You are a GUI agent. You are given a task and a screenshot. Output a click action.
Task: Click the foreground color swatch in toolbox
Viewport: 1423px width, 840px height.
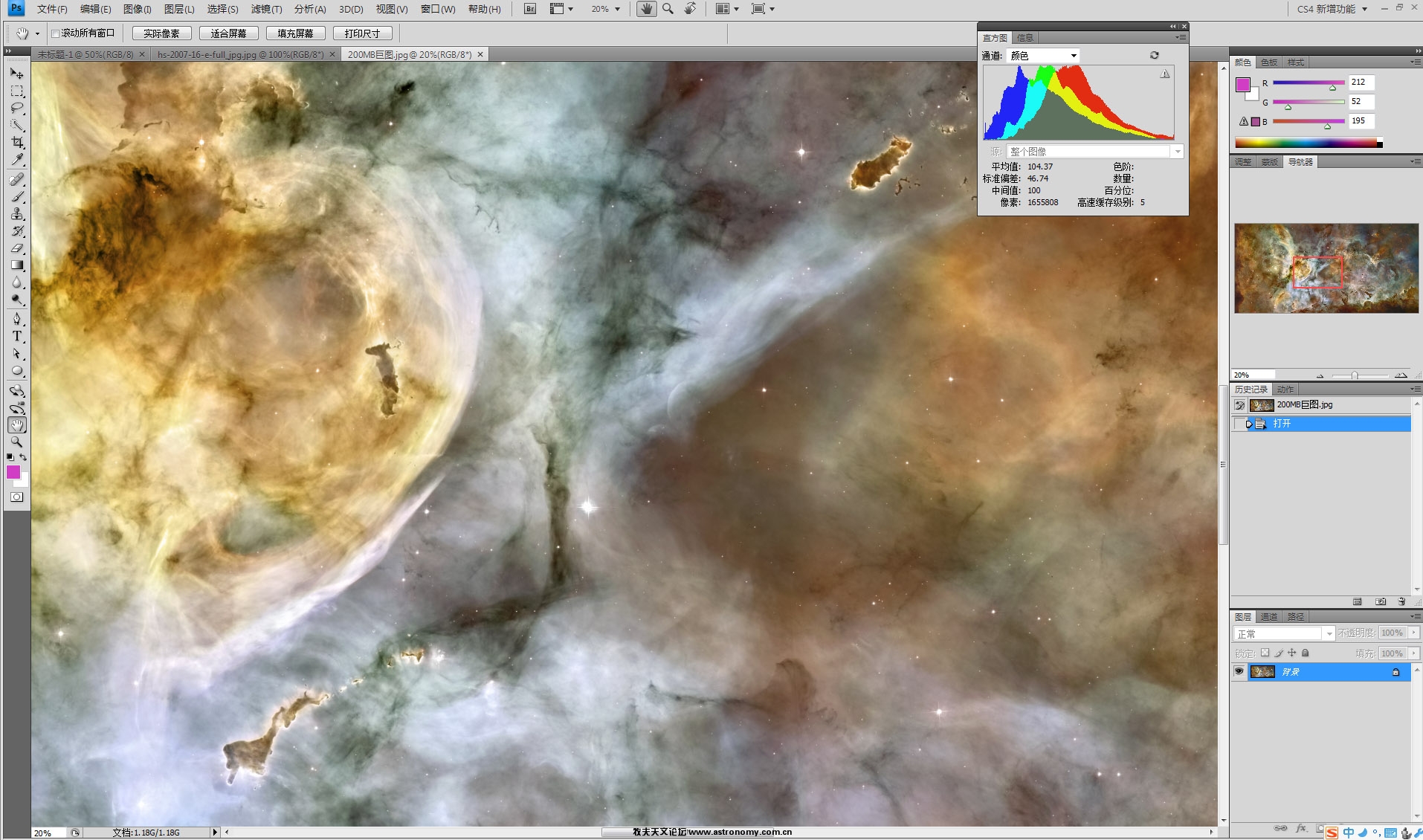pos(13,472)
